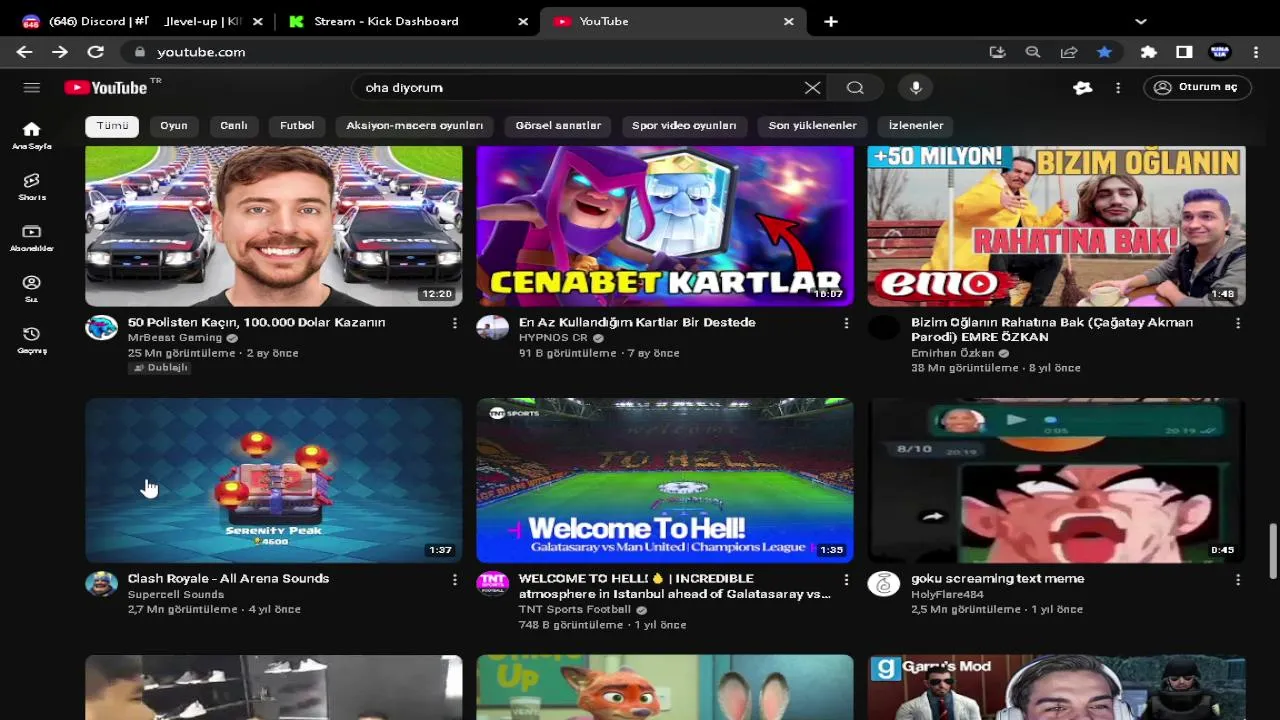This screenshot has width=1280, height=720.
Task: Open HYPNOS CR channel link
Action: tap(553, 338)
